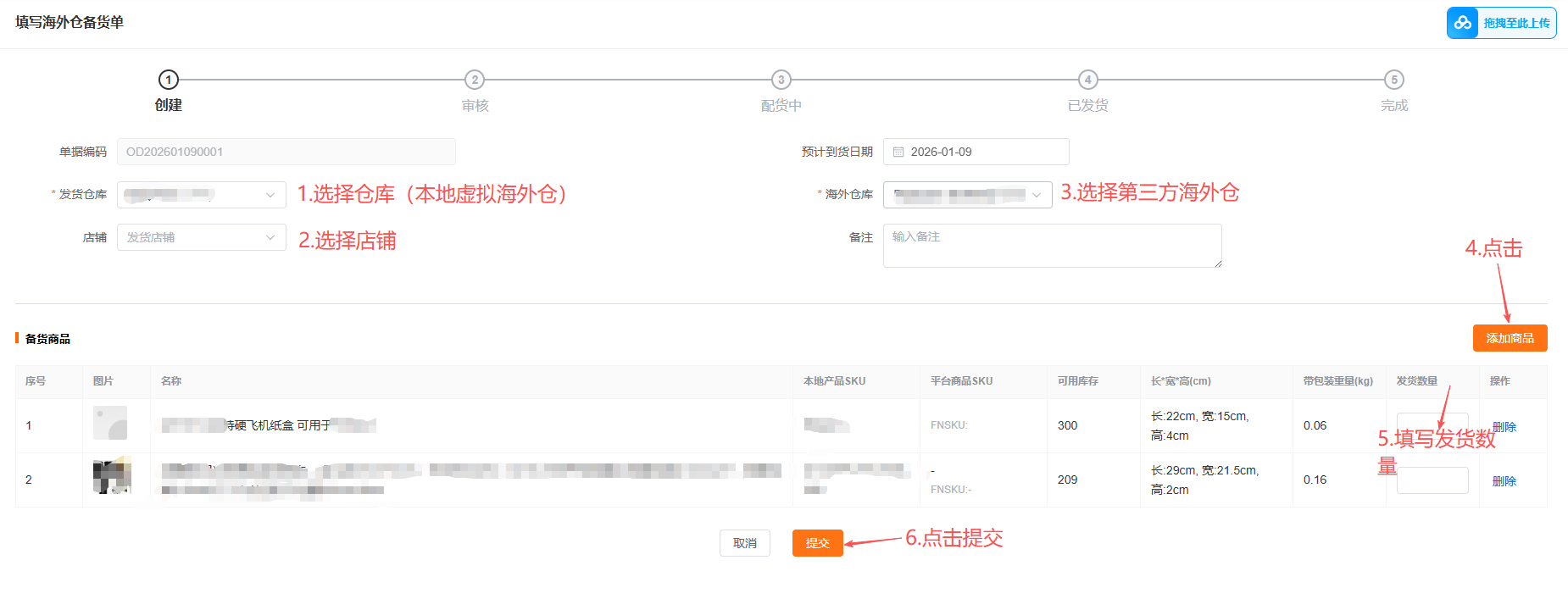Screen dimensions: 1568x599
Task: Click the 取消 cancel button
Action: click(744, 543)
